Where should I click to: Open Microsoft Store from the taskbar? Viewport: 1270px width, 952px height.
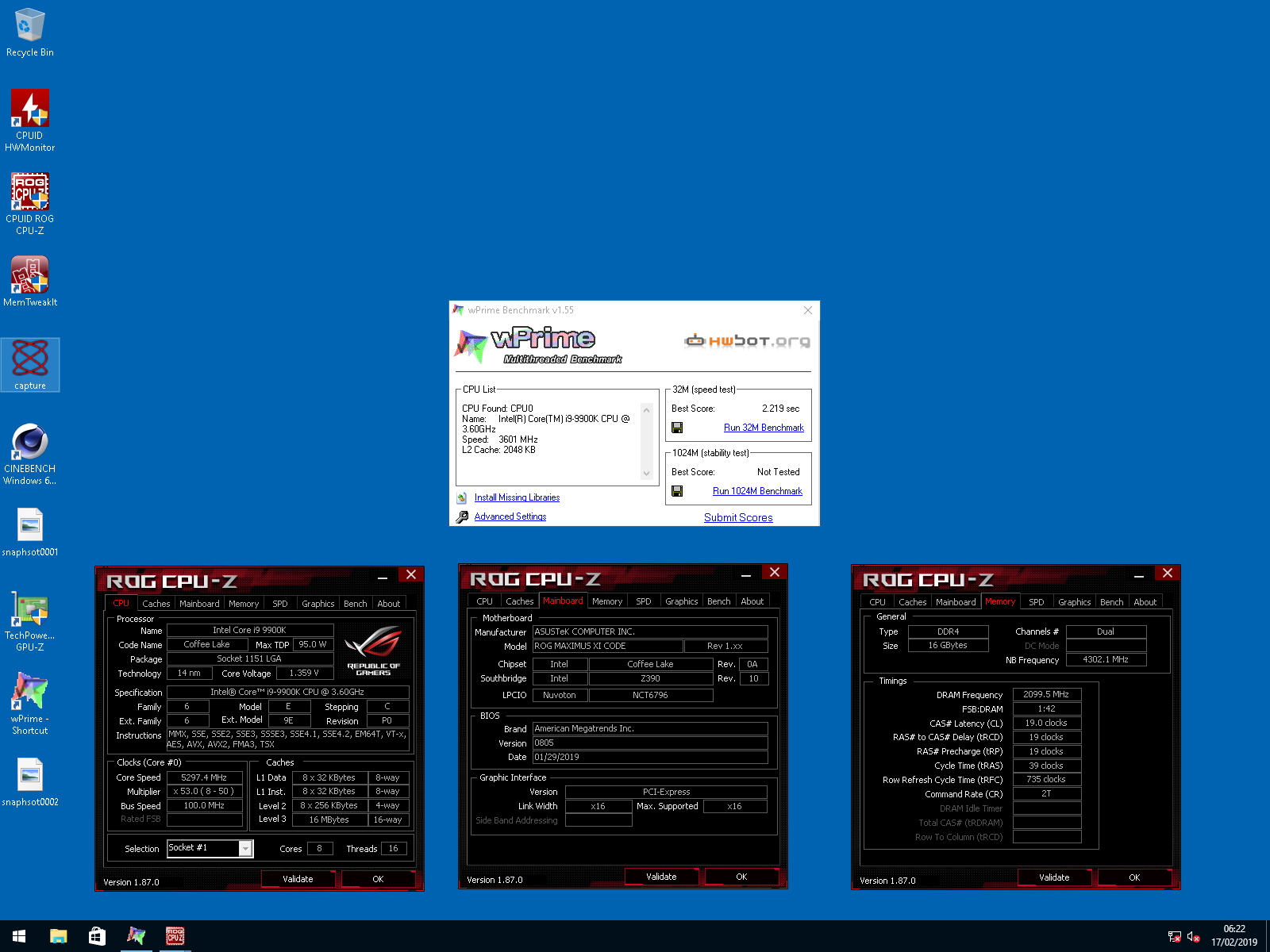[x=97, y=936]
